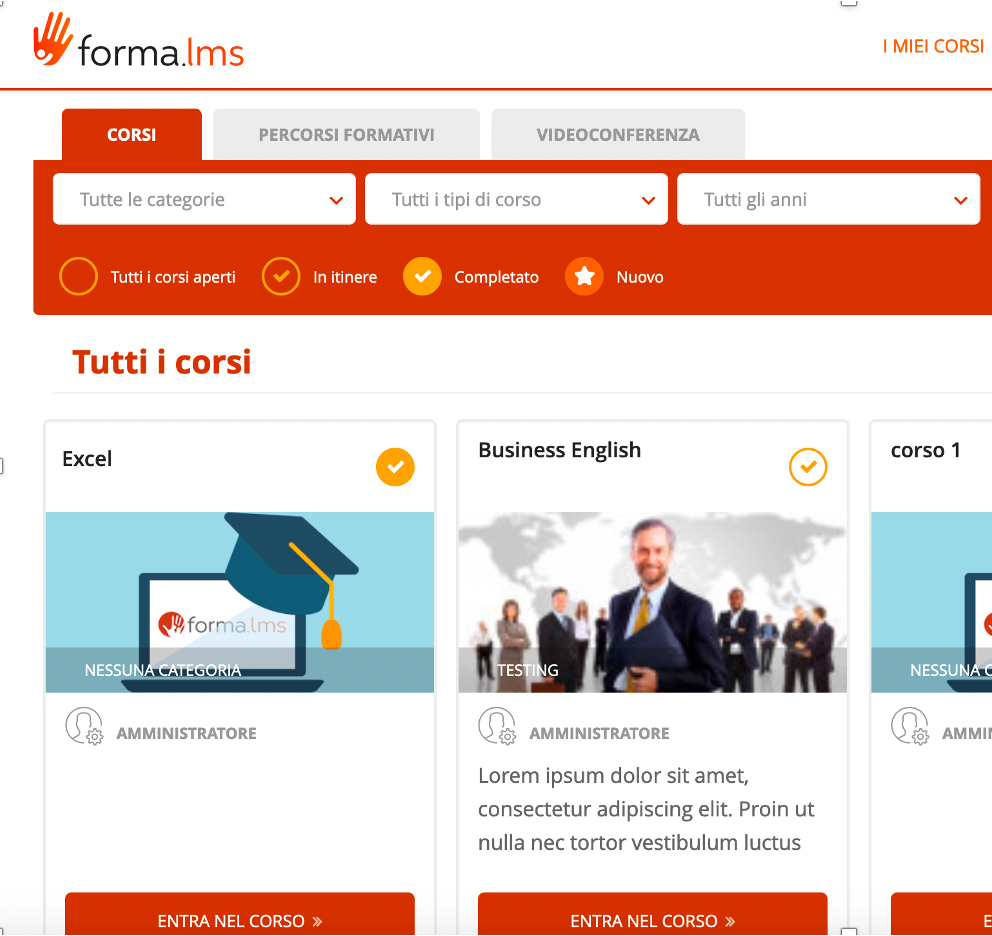Click the administrator avatar icon on corso 1 card
This screenshot has height=936, width=992.
tap(910, 726)
